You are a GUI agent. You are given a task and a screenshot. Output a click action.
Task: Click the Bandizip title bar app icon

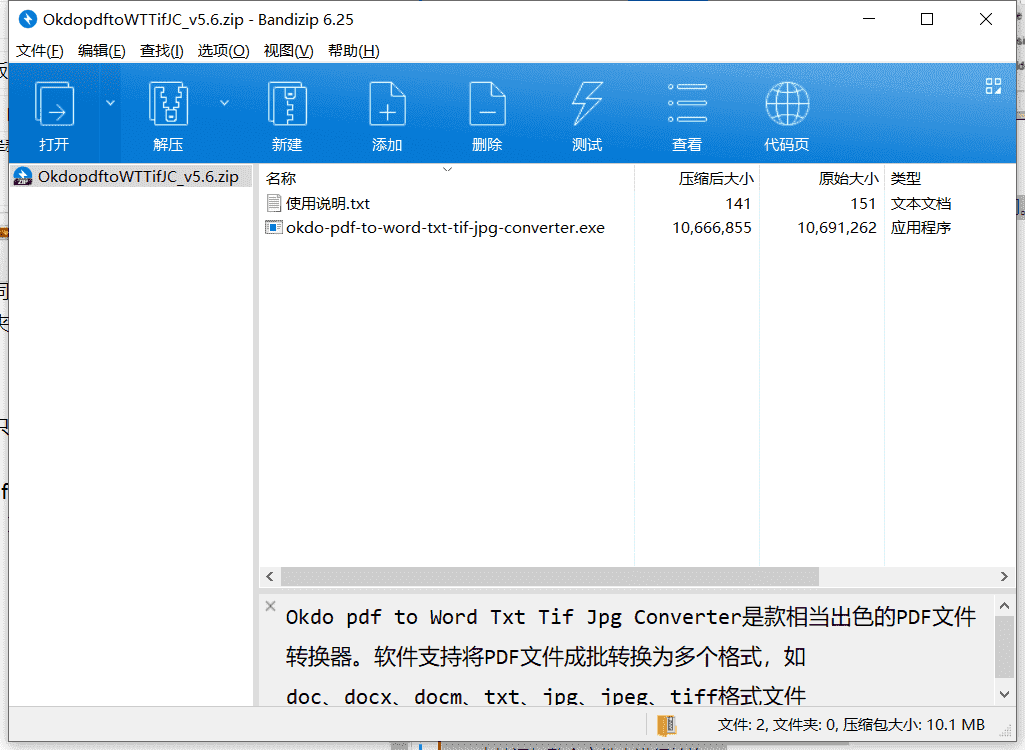point(27,20)
